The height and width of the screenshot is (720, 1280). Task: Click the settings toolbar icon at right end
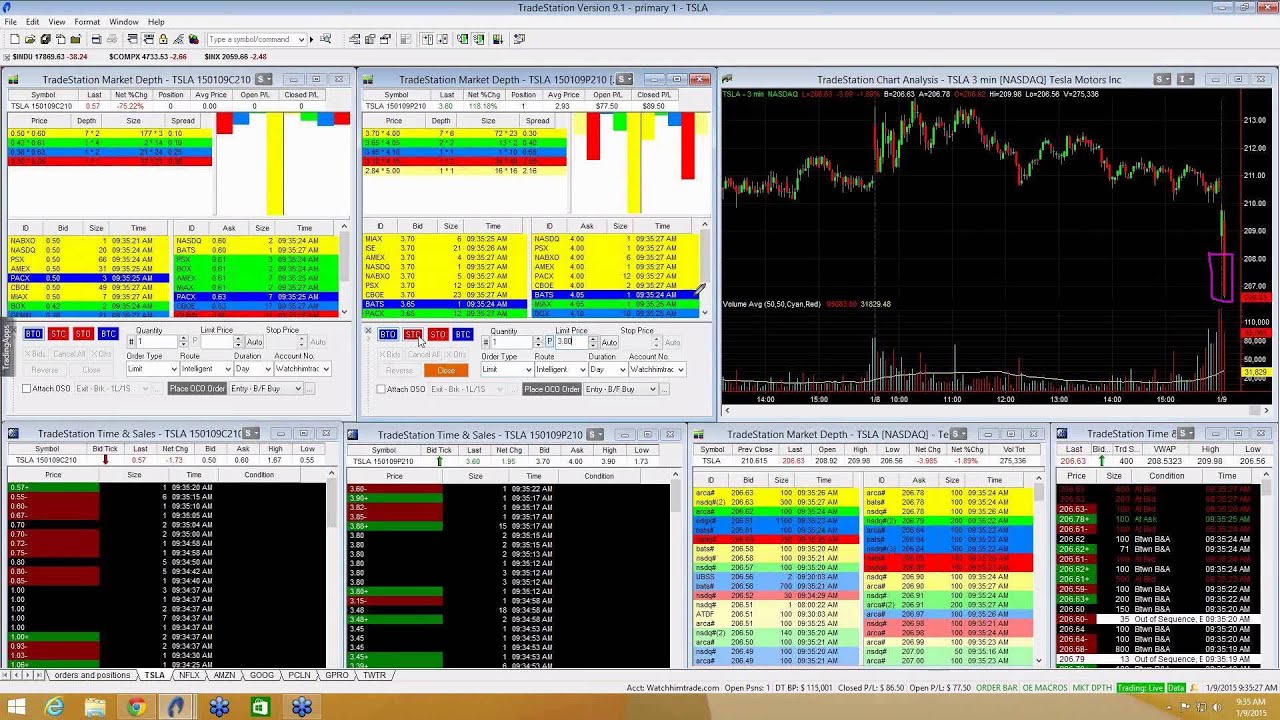point(520,39)
